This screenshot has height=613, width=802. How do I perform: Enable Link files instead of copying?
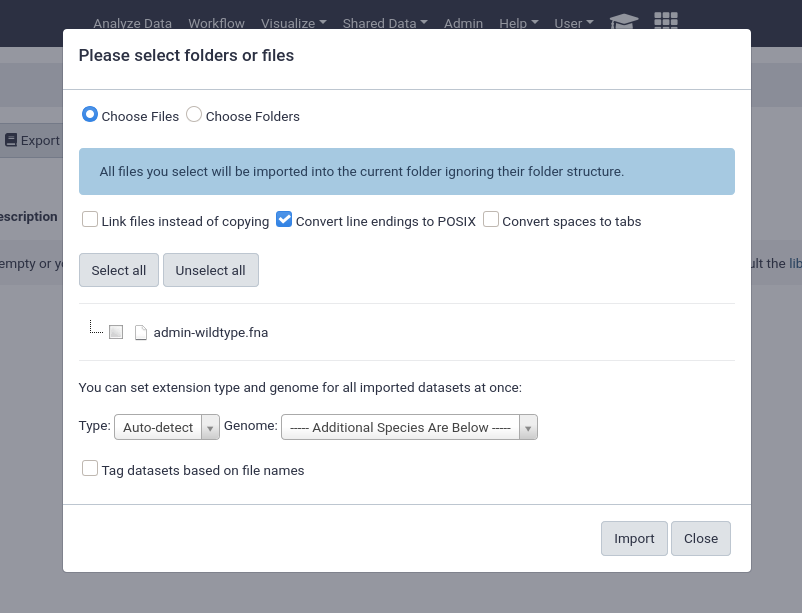[x=90, y=220]
